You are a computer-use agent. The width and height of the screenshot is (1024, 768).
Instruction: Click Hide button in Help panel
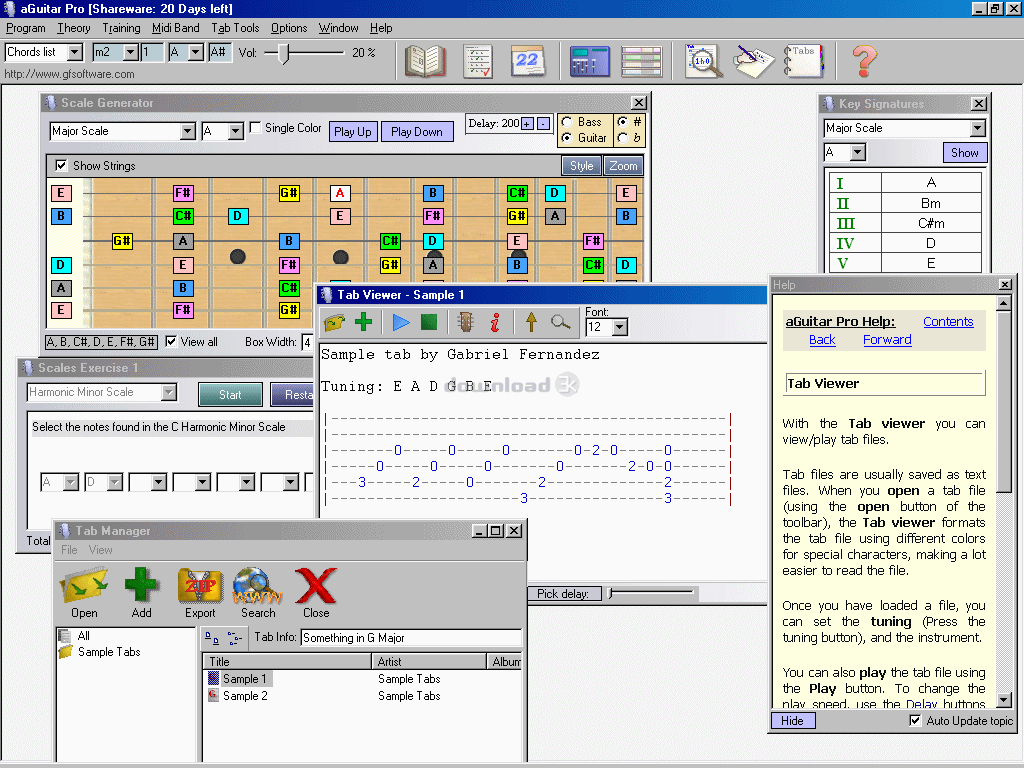coord(792,720)
